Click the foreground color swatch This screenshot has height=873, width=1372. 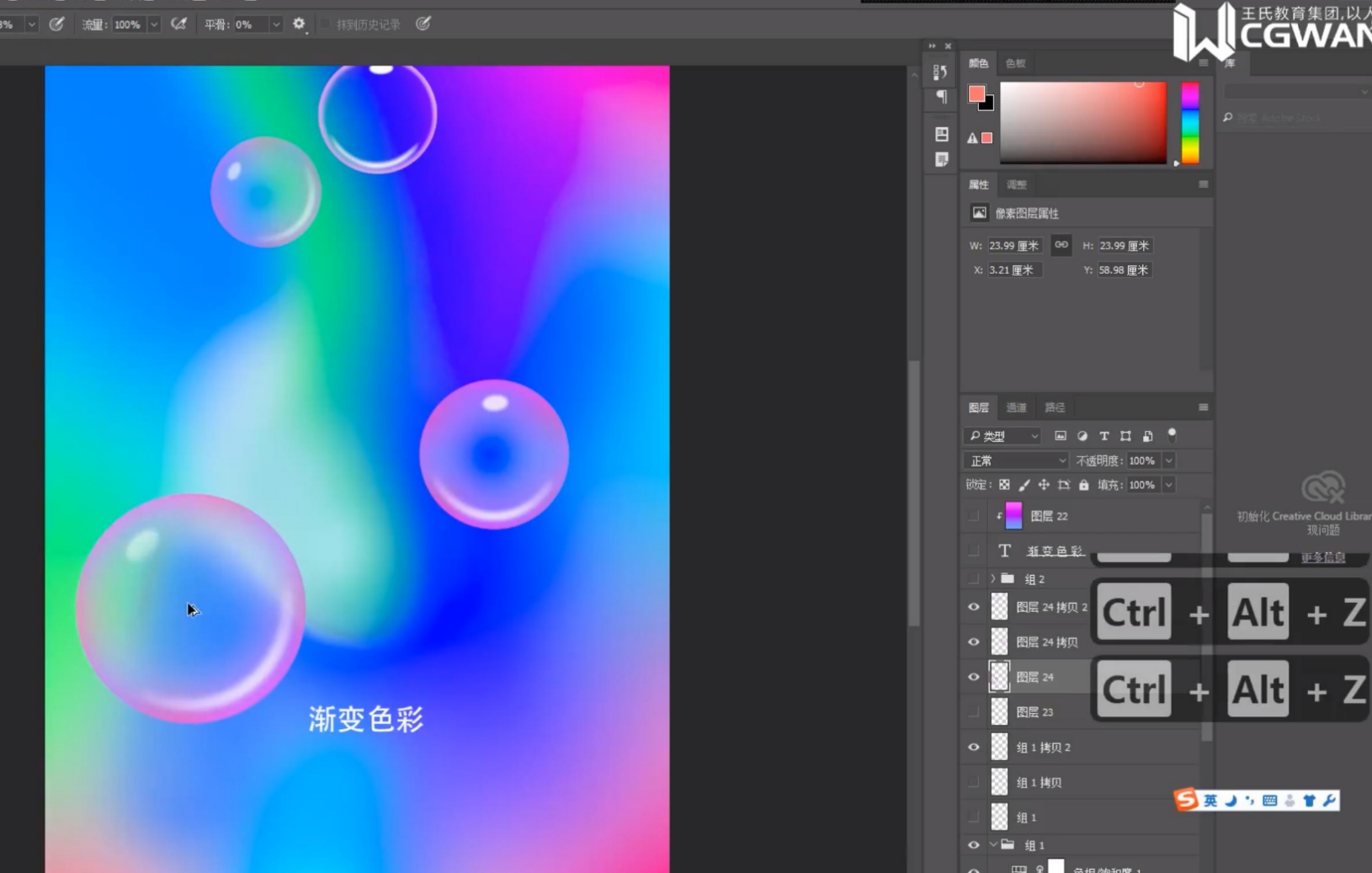(x=976, y=94)
